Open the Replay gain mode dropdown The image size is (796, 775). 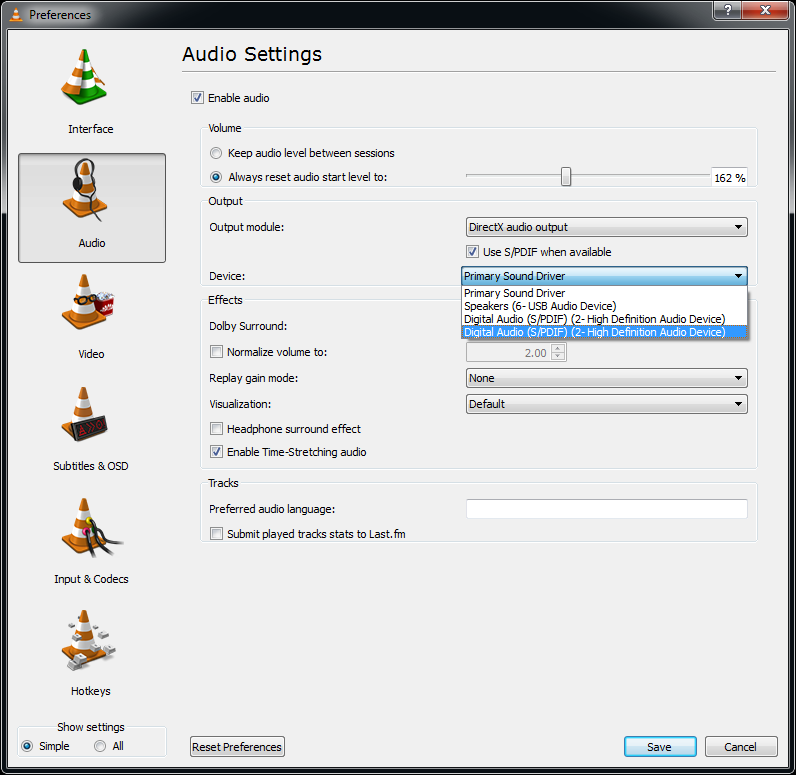[606, 378]
